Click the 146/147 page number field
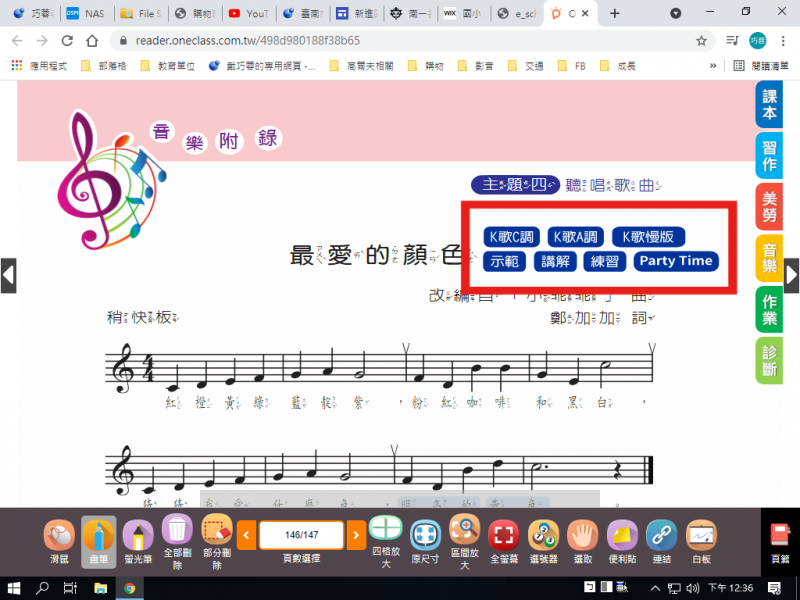The image size is (800, 600). click(301, 536)
